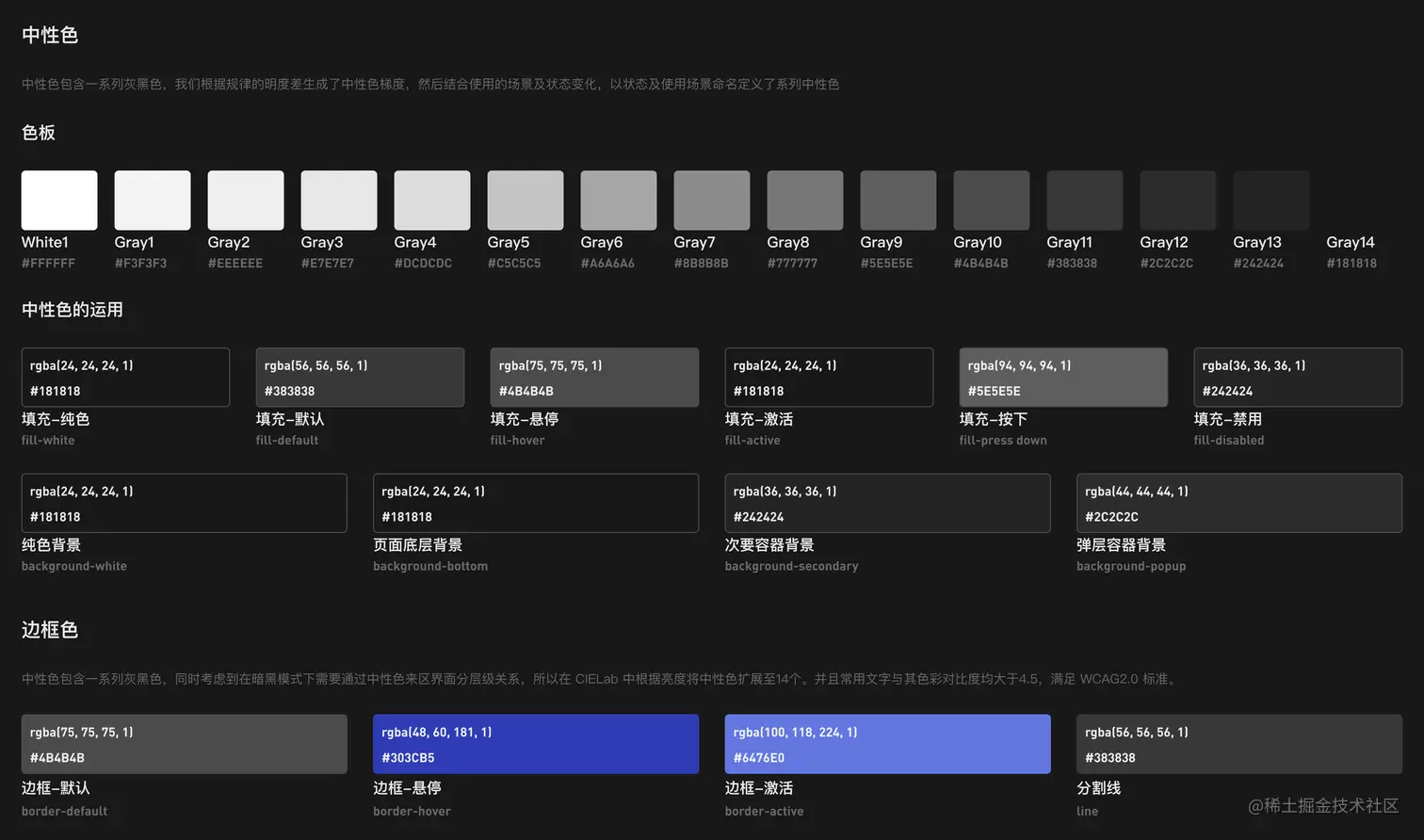Click the background-white token name
This screenshot has height=840, width=1424.
74,567
